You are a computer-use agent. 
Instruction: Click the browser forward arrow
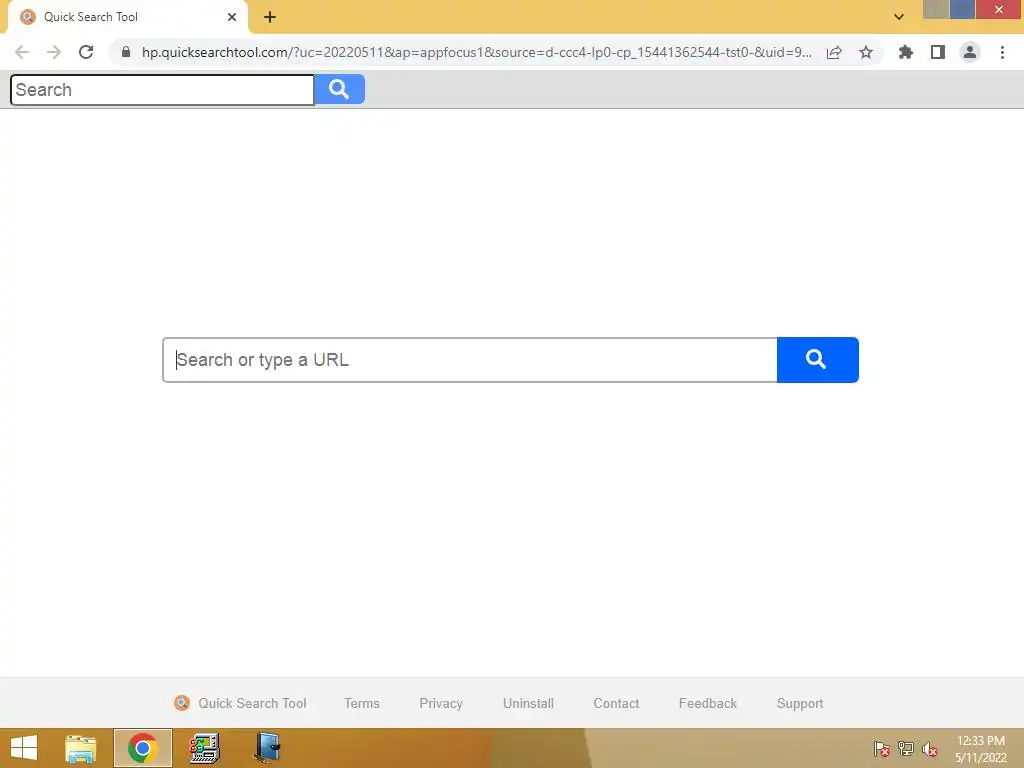(x=54, y=52)
